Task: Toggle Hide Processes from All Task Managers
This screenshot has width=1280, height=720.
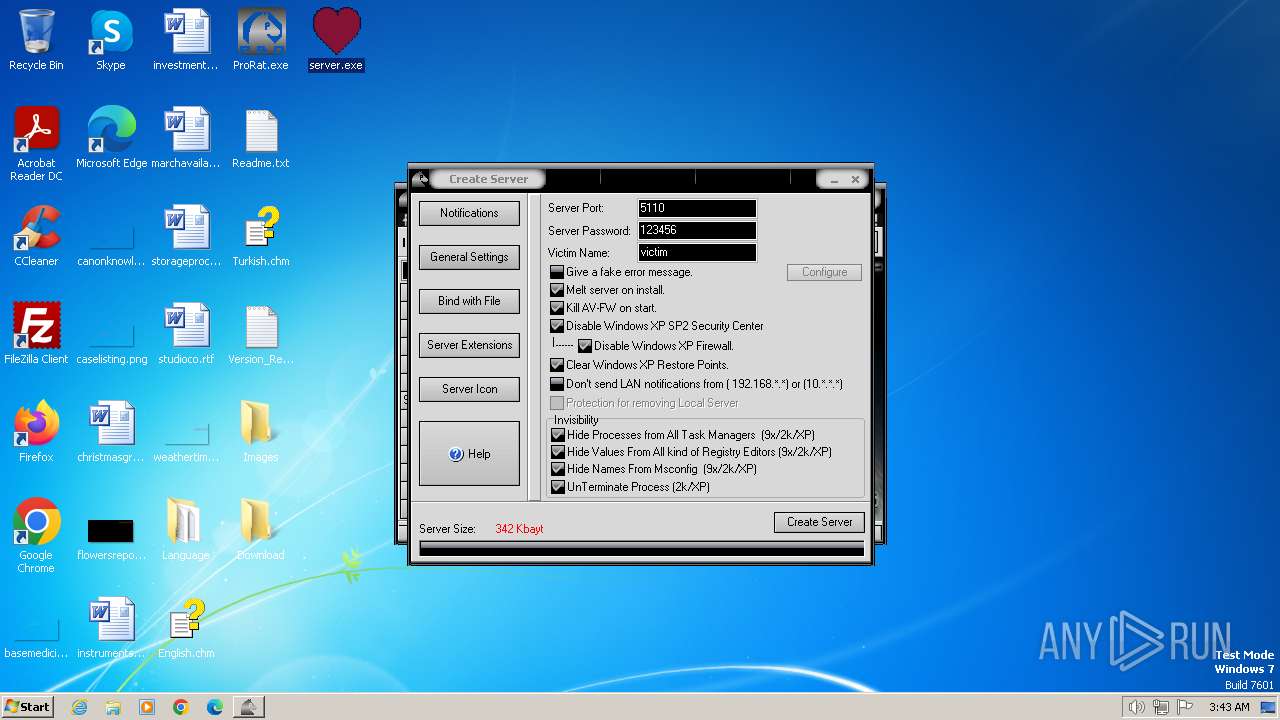Action: click(x=558, y=435)
